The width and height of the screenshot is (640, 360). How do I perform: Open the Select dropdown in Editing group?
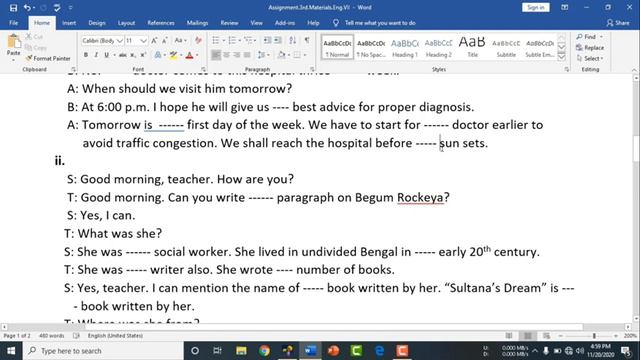(x=590, y=58)
